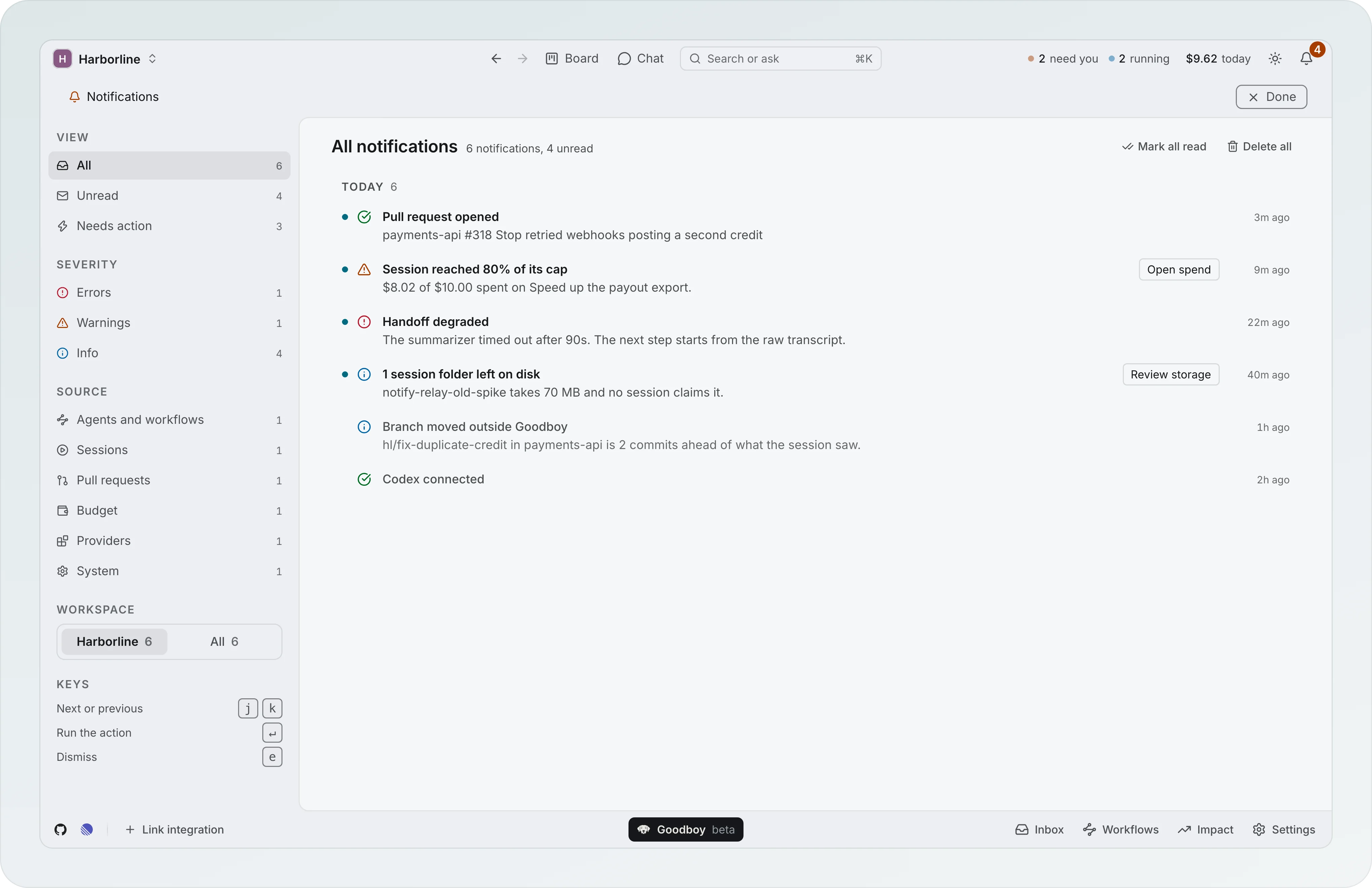
Task: Toggle the light theme sun icon
Action: click(x=1275, y=58)
